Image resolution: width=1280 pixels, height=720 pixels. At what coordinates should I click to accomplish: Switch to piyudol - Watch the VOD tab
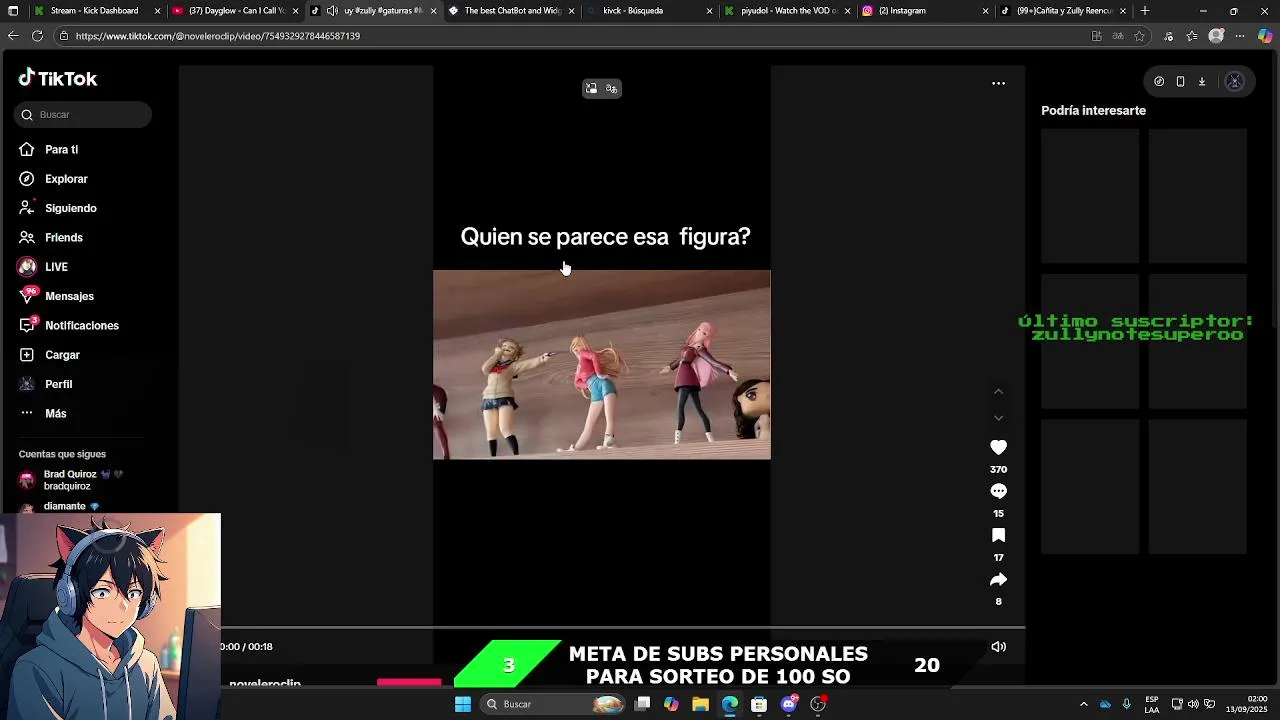[x=786, y=11]
